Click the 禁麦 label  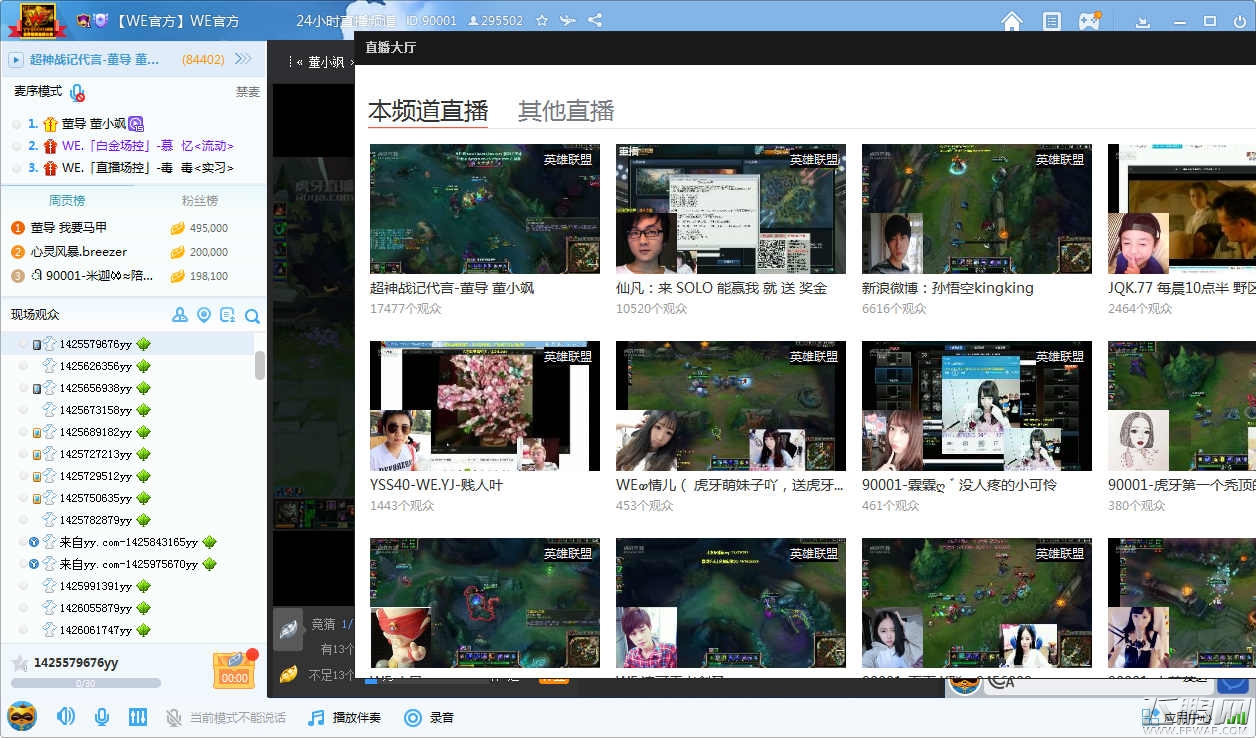tap(247, 91)
